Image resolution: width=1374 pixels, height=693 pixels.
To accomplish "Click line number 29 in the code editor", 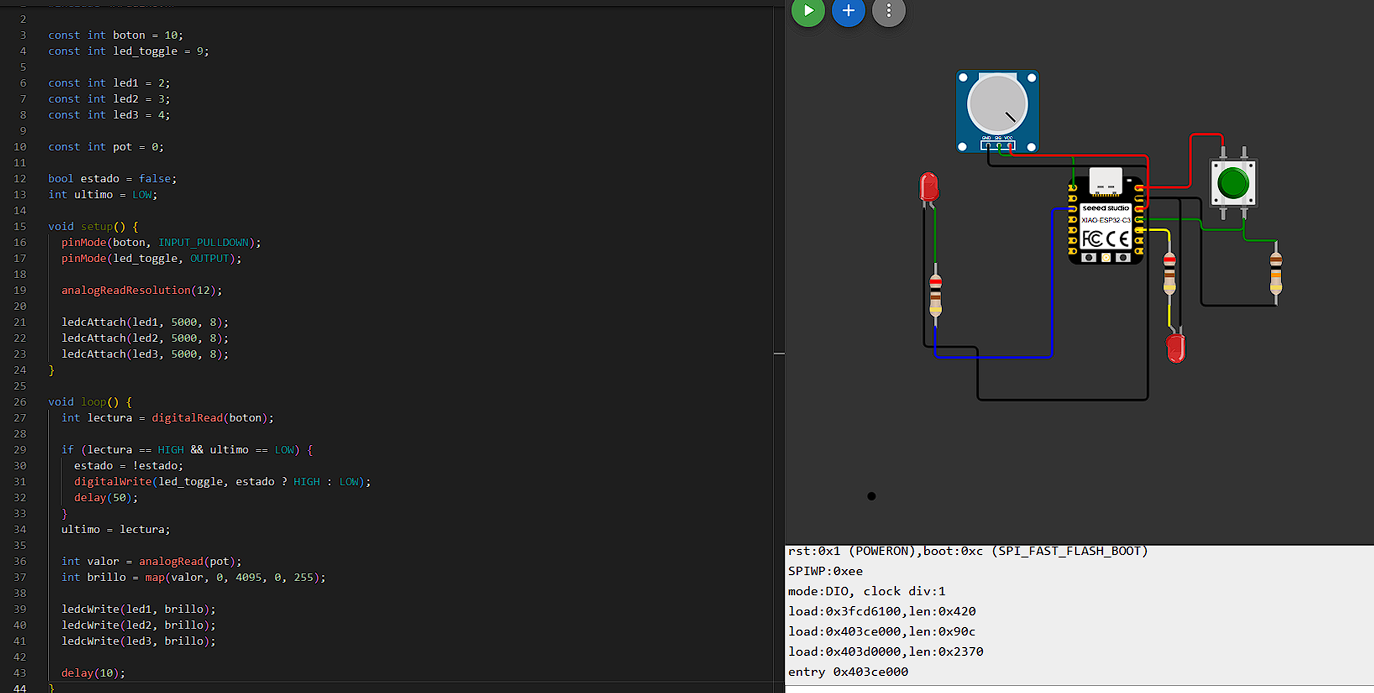I will (20, 449).
